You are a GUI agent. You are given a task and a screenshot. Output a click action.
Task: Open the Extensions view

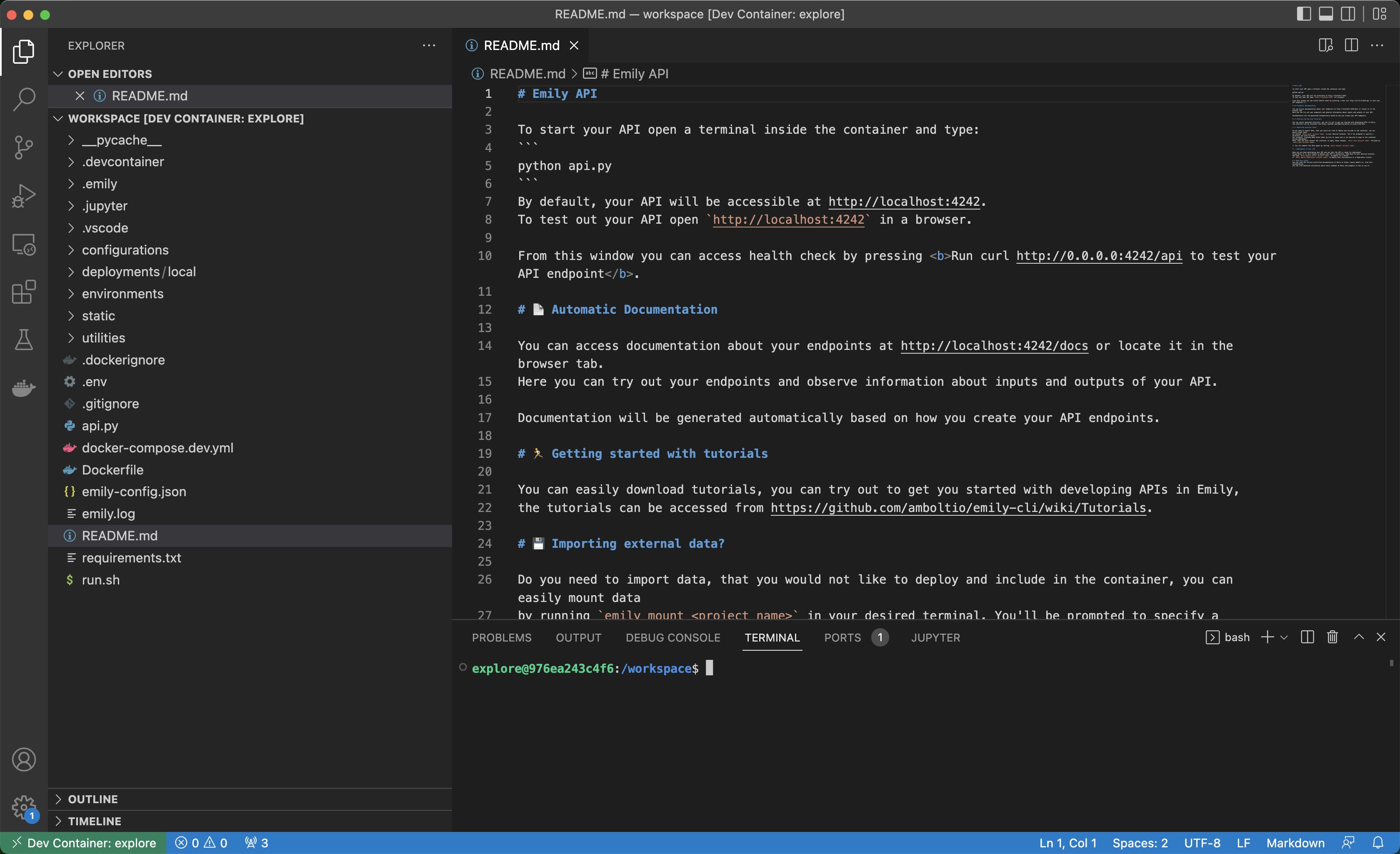pyautogui.click(x=23, y=292)
